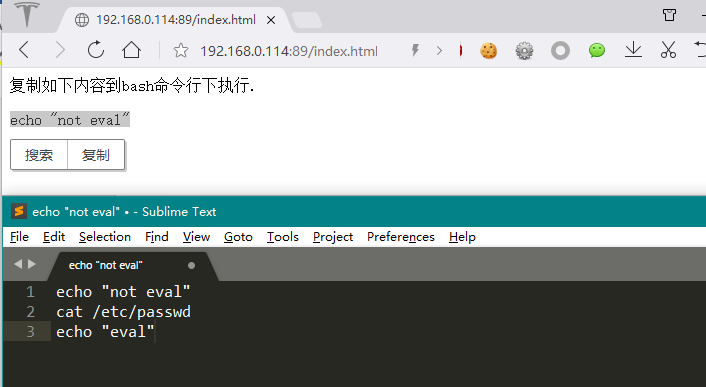Screen dimensions: 706x387
Task: Click line number 2 in the gutter
Action: 30,312
